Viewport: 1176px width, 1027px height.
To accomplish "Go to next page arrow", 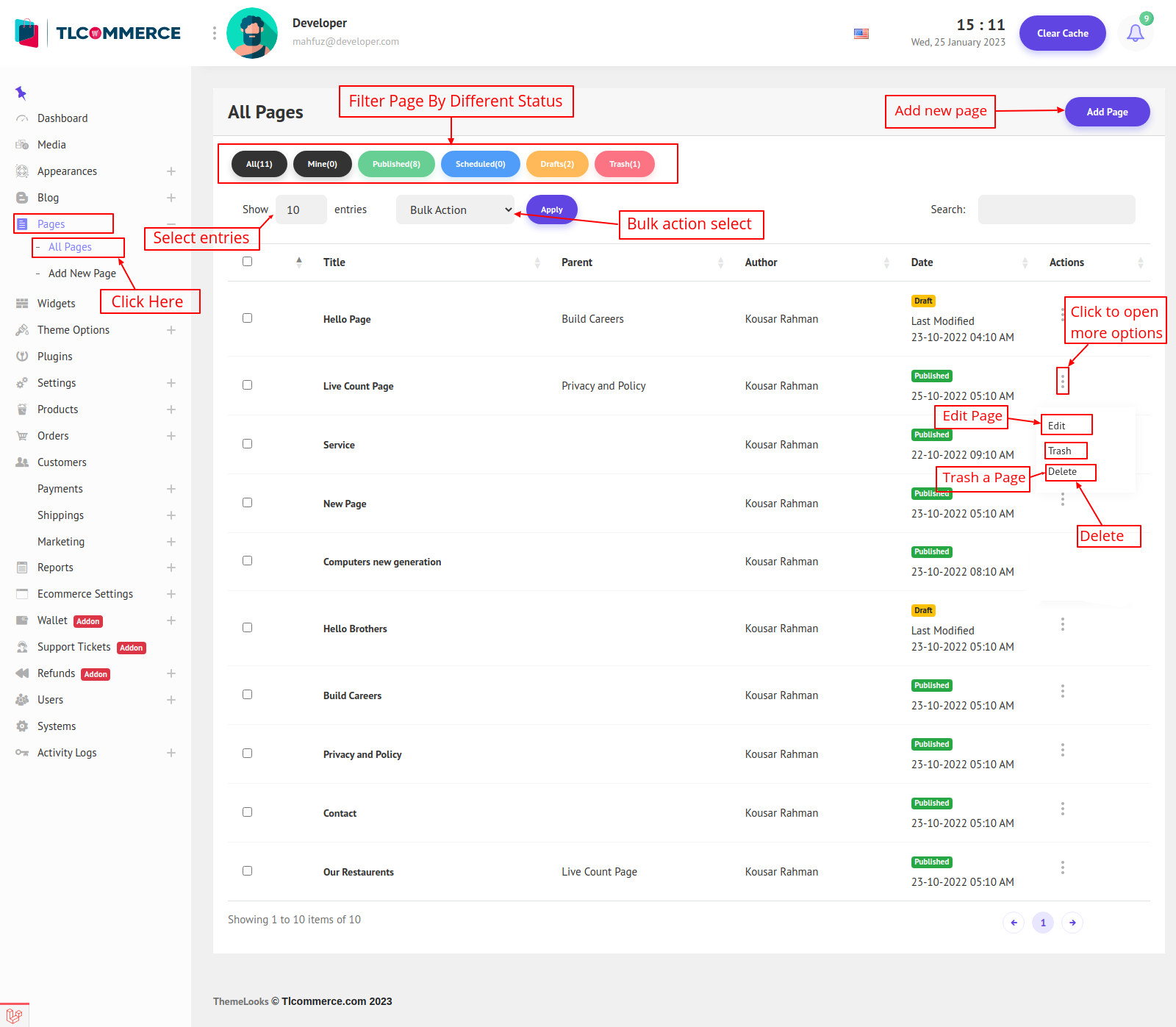I will pos(1072,923).
